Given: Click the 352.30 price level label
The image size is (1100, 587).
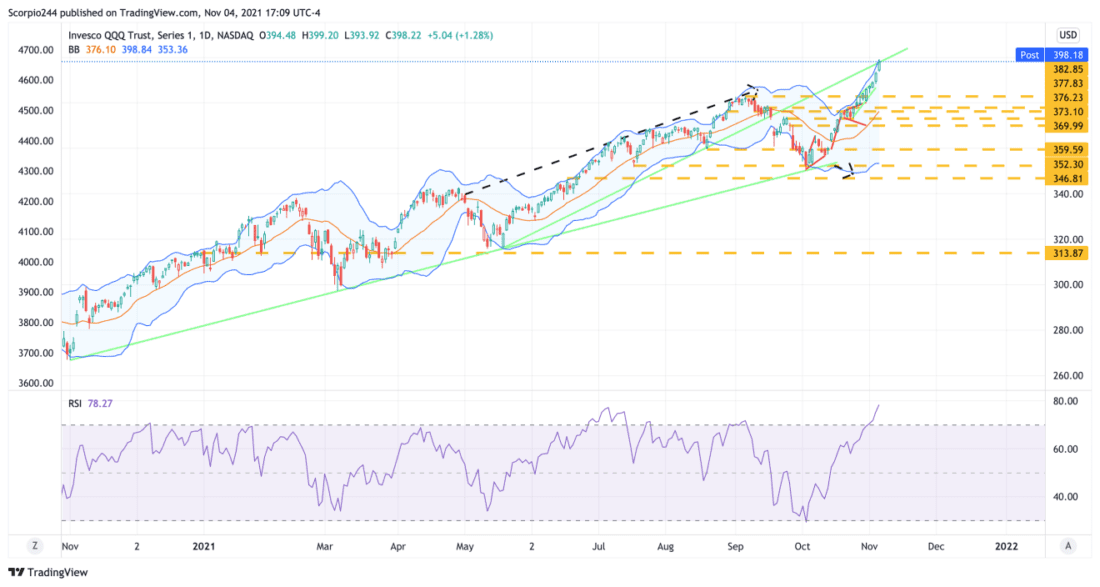Looking at the screenshot, I should point(1068,165).
